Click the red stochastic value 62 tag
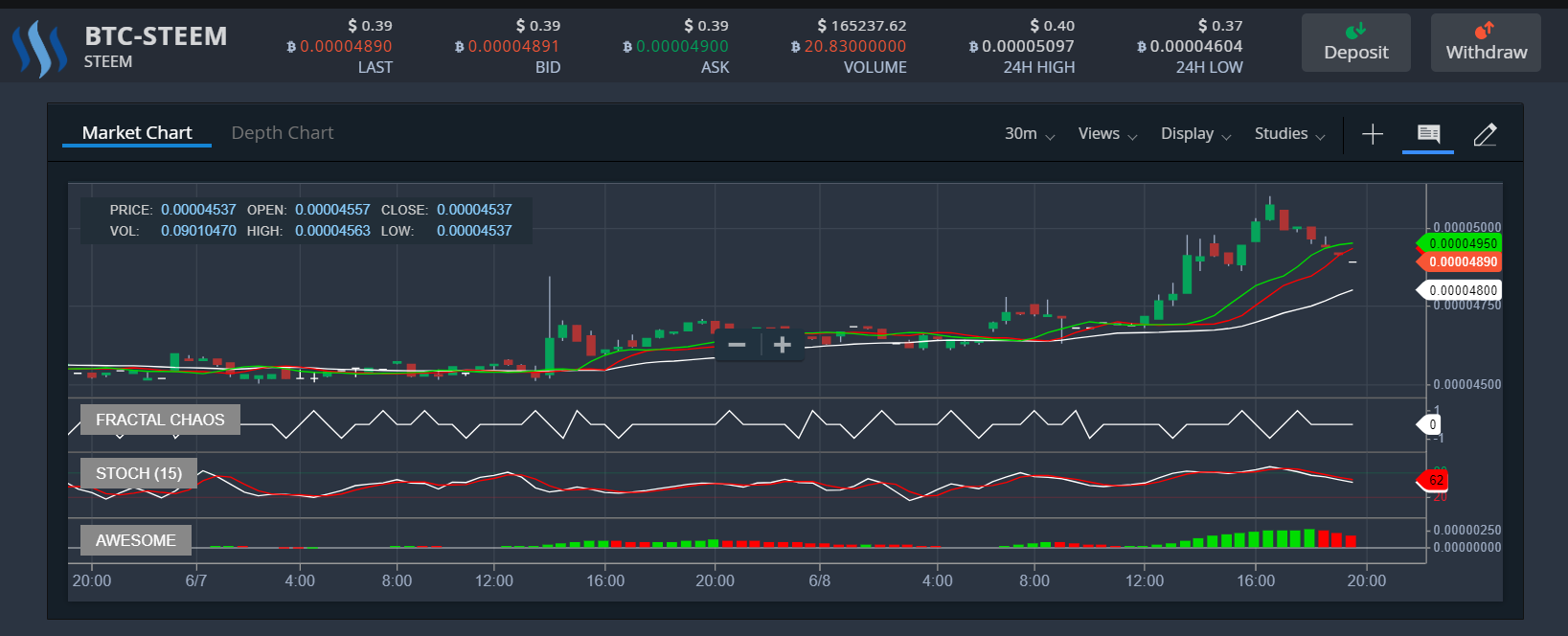 pyautogui.click(x=1433, y=480)
